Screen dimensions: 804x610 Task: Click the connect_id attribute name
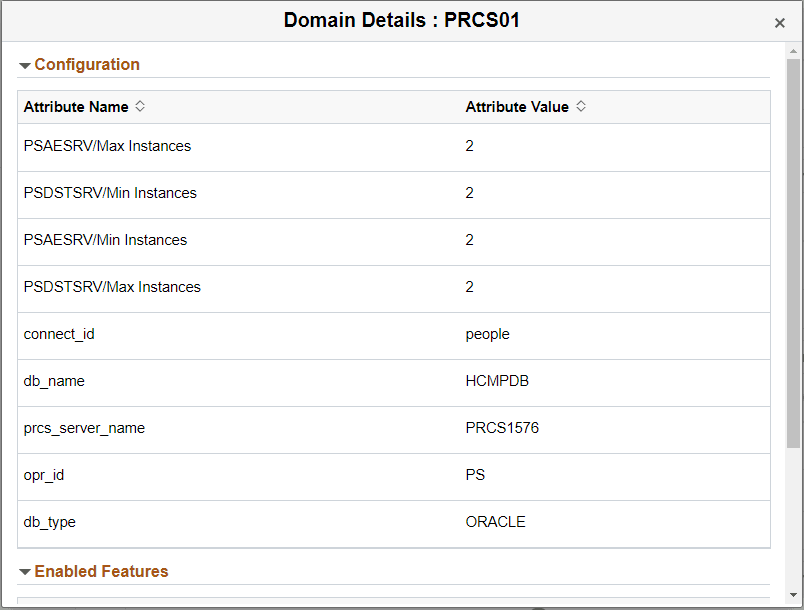[x=58, y=334]
